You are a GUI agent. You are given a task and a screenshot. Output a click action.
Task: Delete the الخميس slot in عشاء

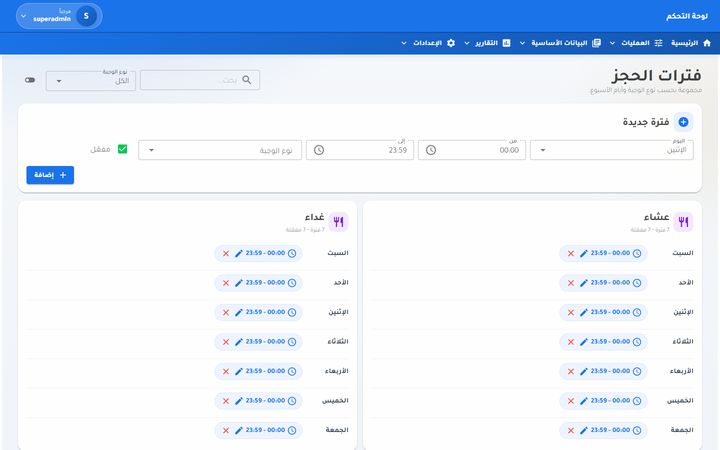tap(571, 401)
